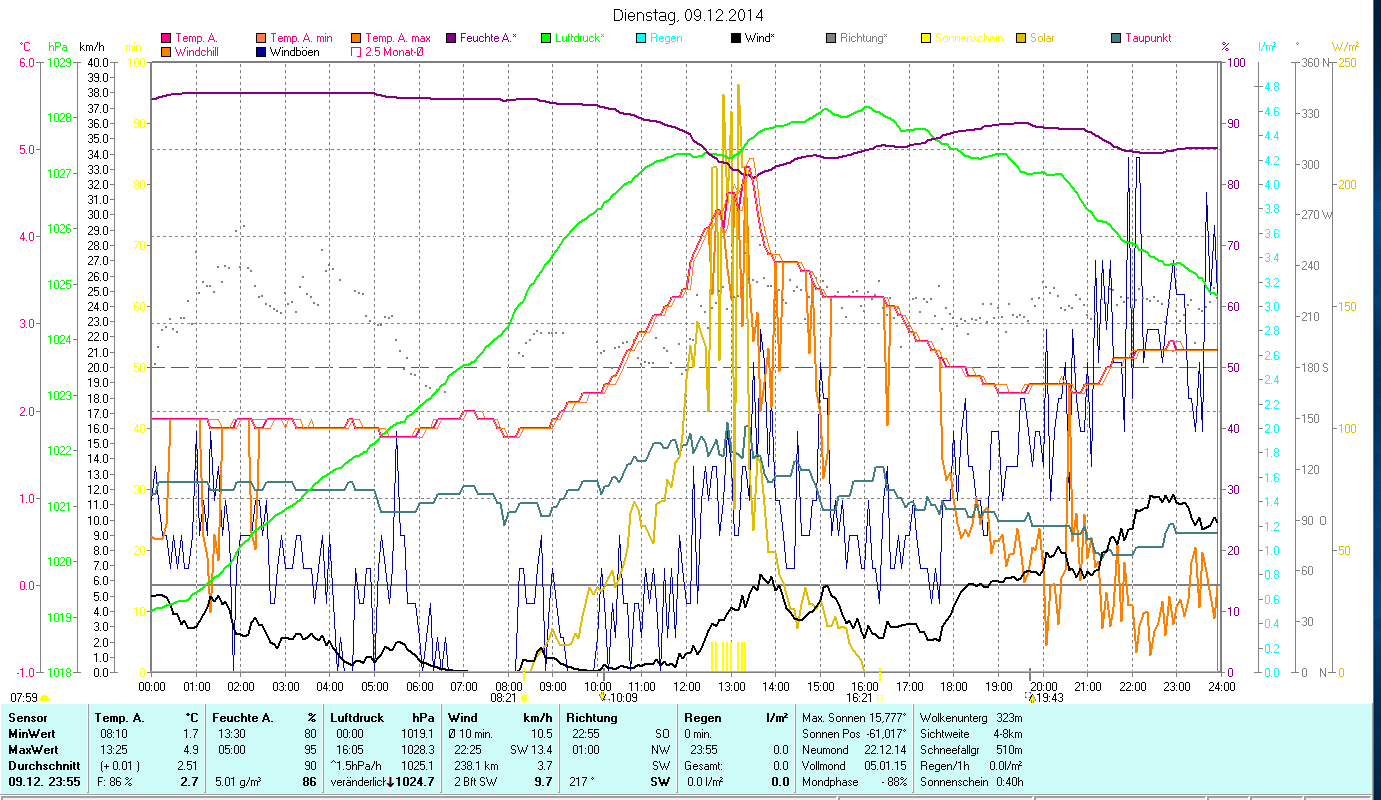The width and height of the screenshot is (1381, 800).
Task: Click the "hPa" axis unit label at top
Action: tap(58, 47)
